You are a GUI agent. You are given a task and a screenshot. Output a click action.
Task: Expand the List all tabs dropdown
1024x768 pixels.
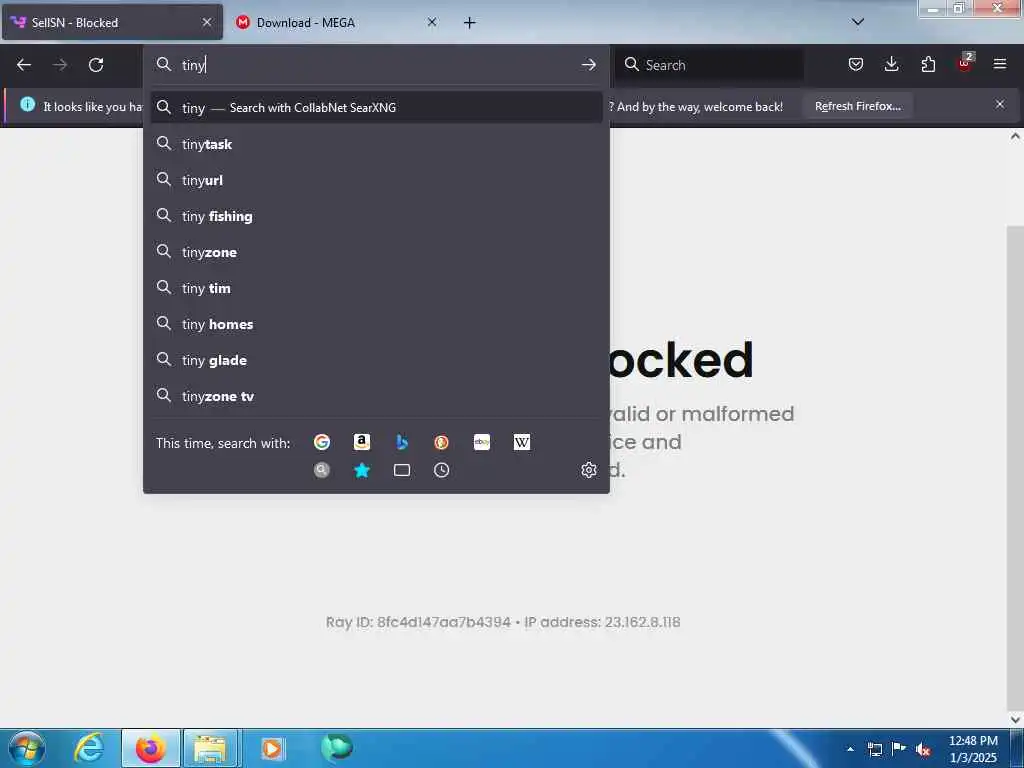[x=858, y=22]
